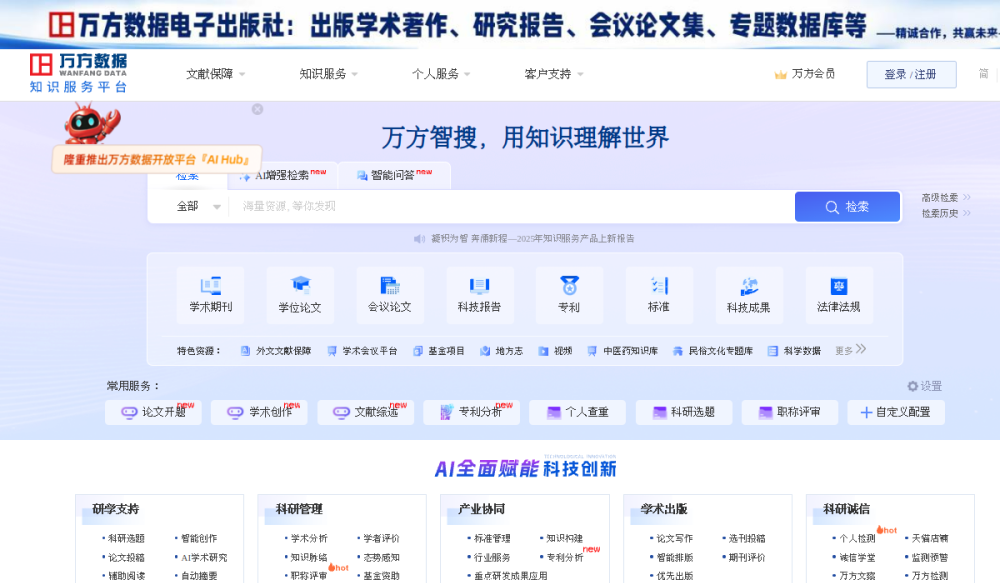Open 知识构建 under 产业协同
The image size is (1000, 583).
point(564,538)
